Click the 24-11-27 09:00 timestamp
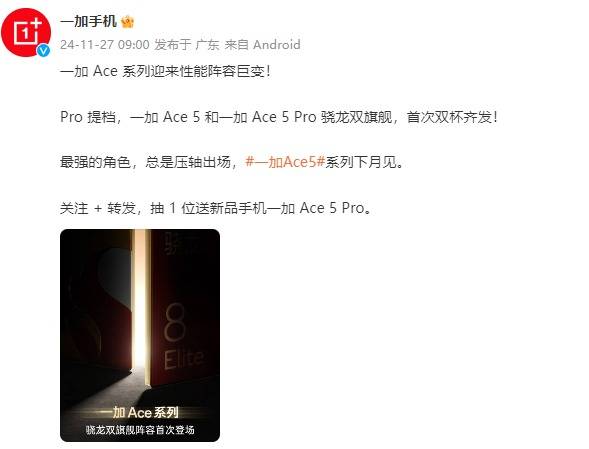 pyautogui.click(x=105, y=45)
